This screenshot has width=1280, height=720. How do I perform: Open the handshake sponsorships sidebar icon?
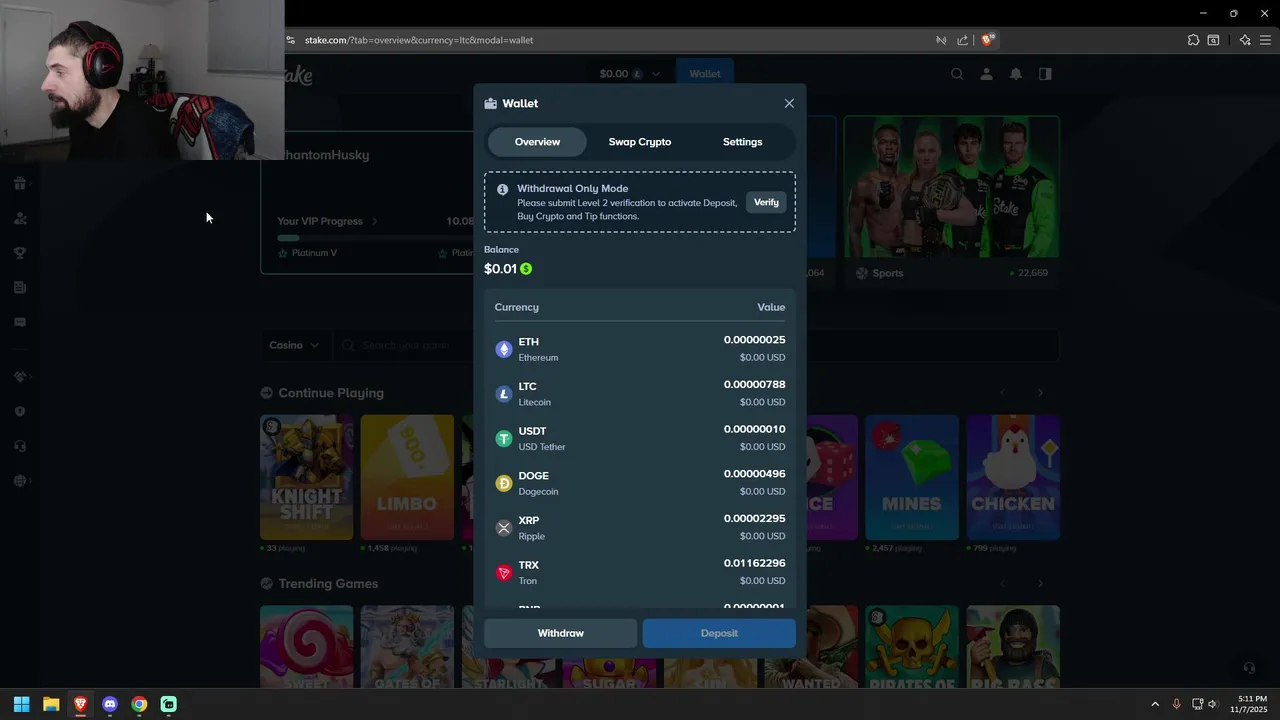point(20,377)
